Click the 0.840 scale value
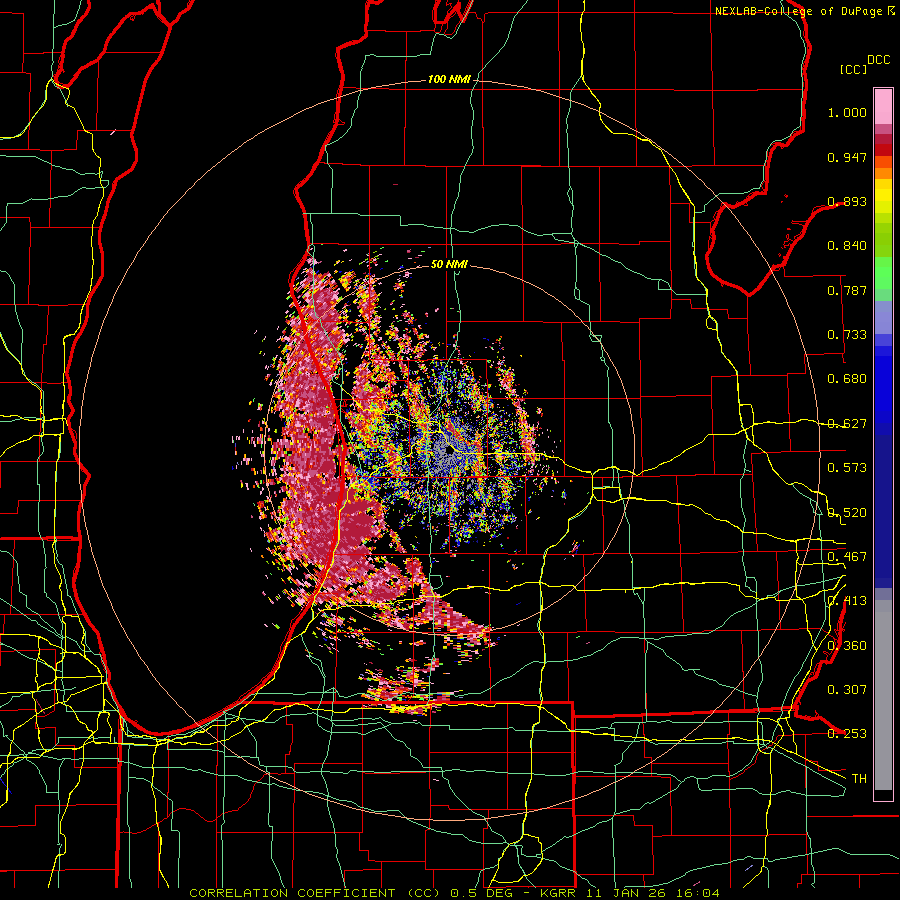900x900 pixels. (x=847, y=246)
